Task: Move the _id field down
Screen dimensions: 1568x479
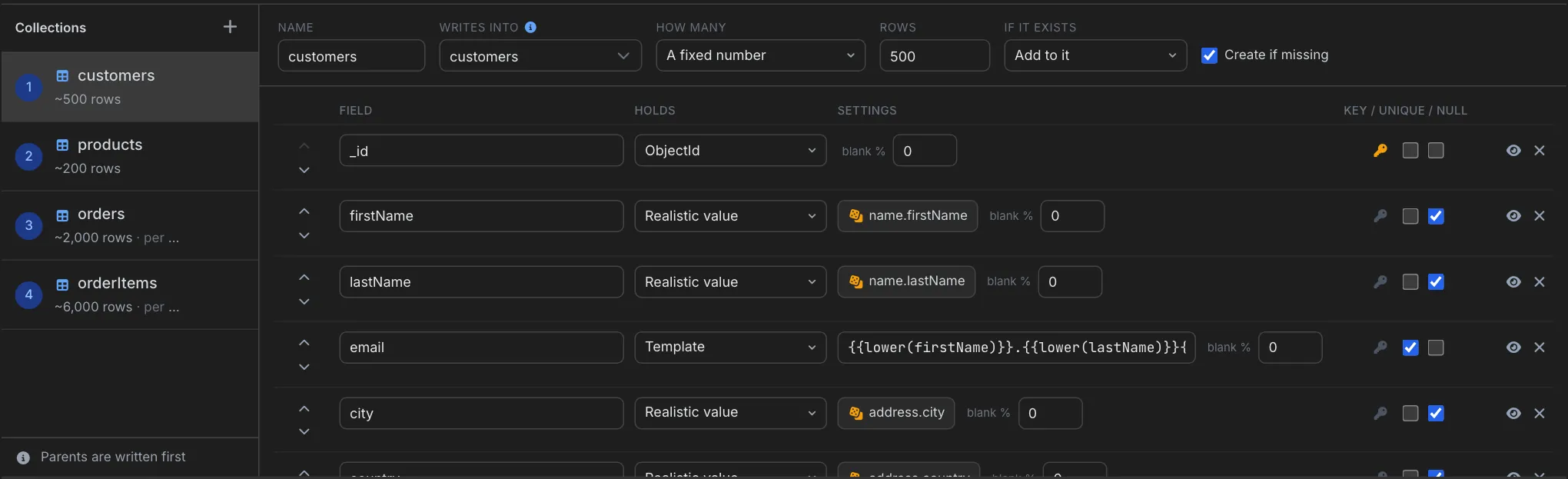Action: click(304, 170)
